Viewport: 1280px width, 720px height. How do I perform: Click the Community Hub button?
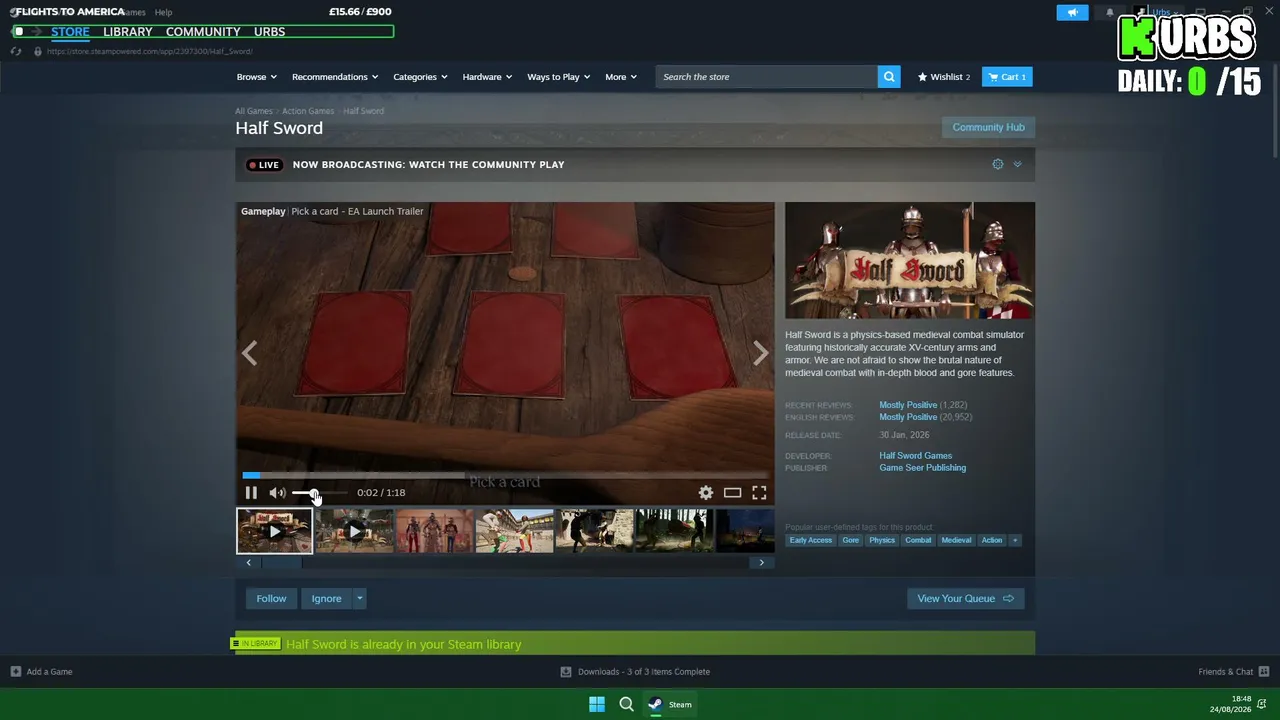pos(988,127)
